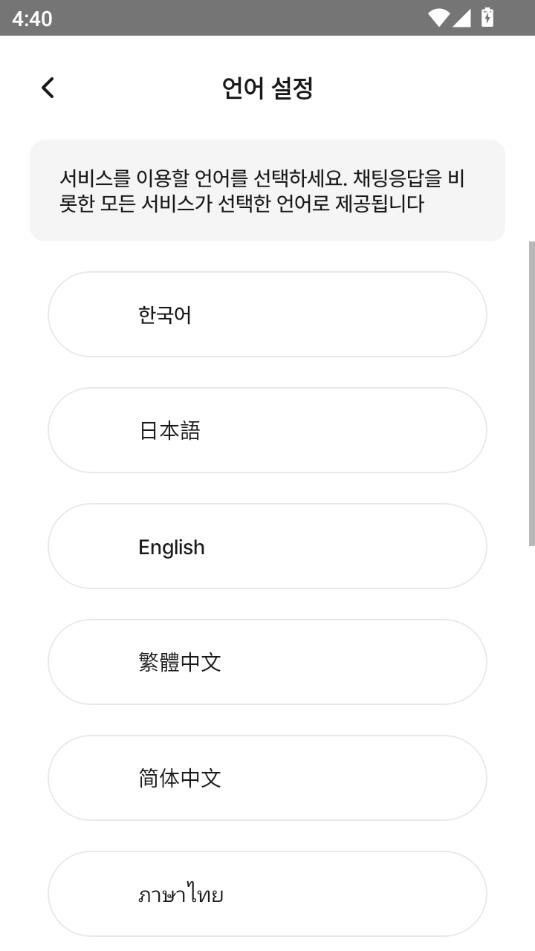Choose English as the service language
Image resolution: width=535 pixels, height=951 pixels.
(x=268, y=546)
